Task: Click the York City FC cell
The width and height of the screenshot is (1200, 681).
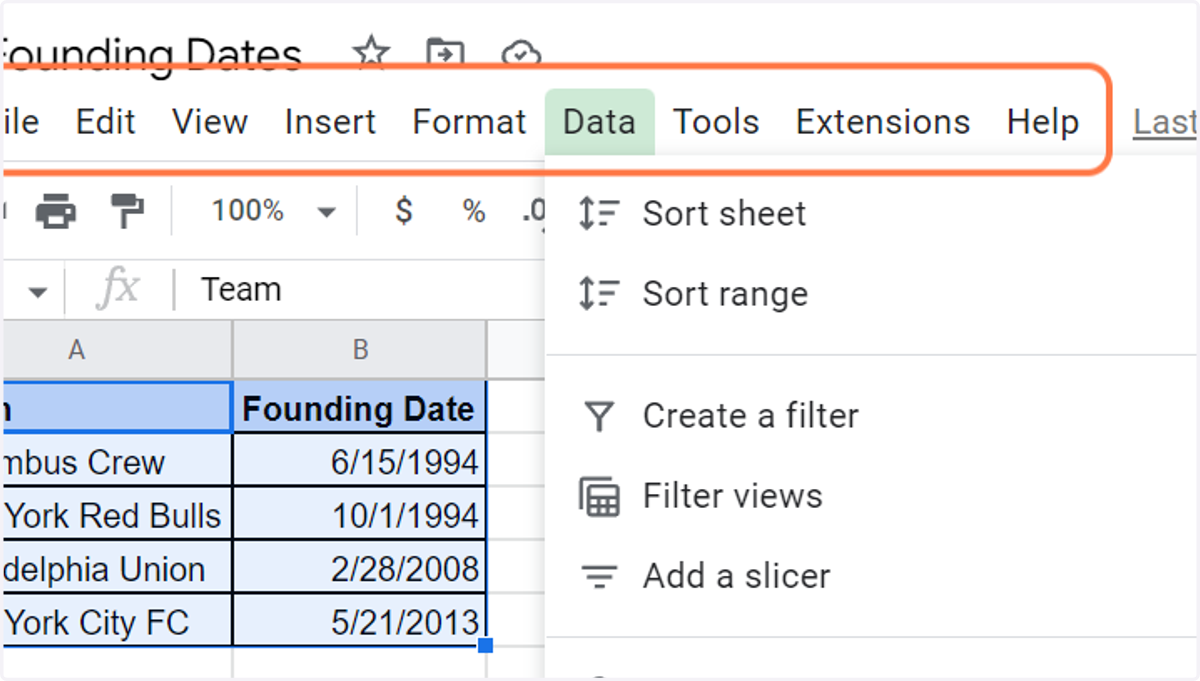Action: click(x=117, y=622)
